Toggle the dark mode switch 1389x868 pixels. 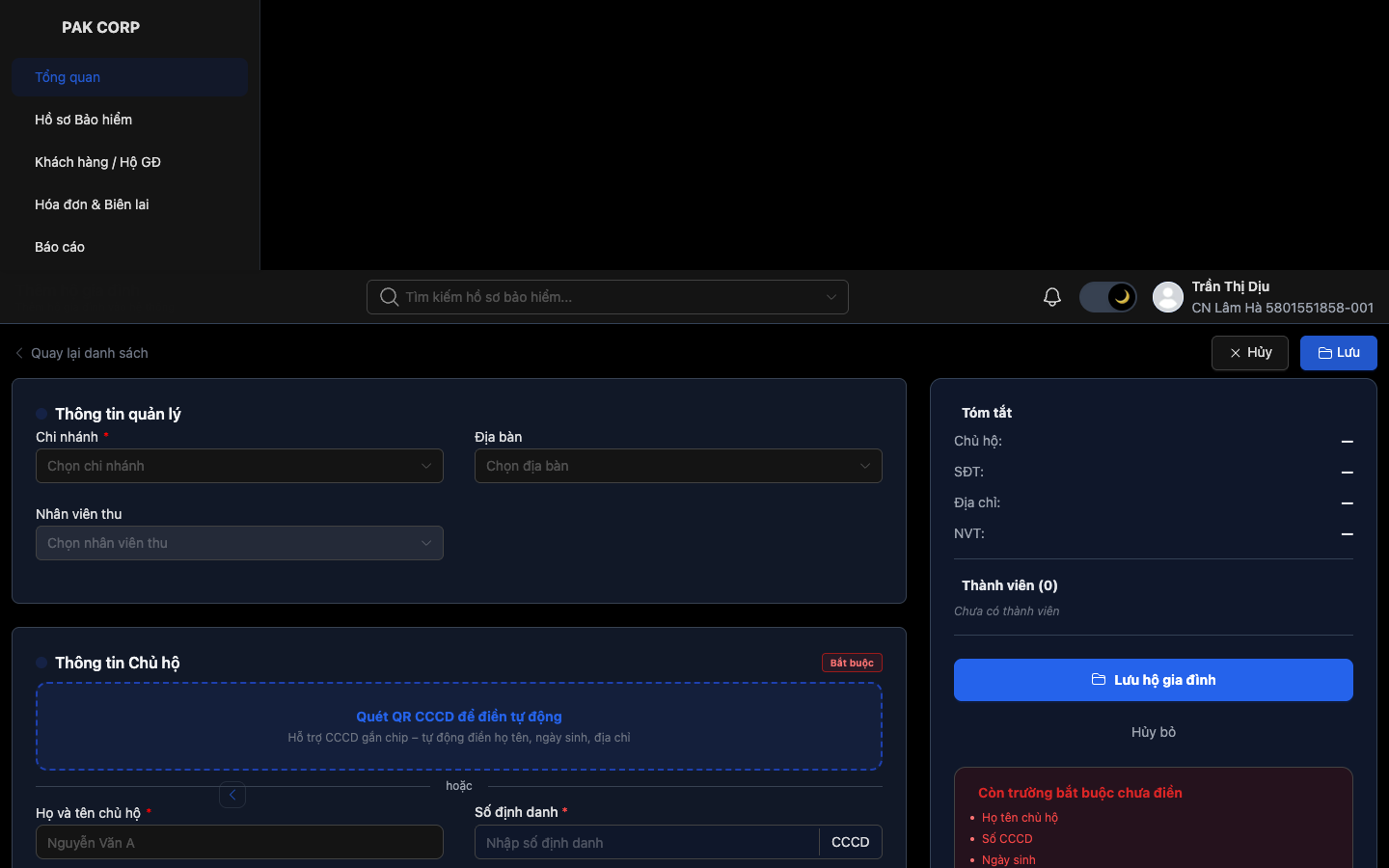click(x=1107, y=297)
